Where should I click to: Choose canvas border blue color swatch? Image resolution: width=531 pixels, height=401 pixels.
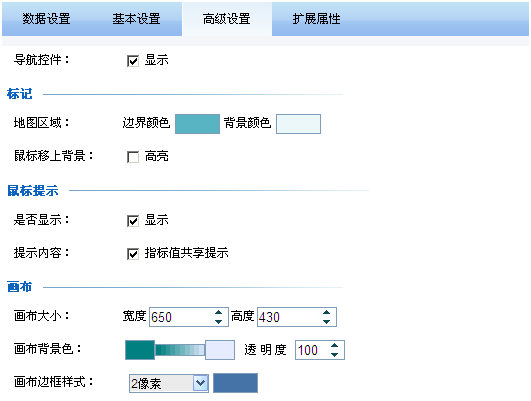(x=235, y=383)
